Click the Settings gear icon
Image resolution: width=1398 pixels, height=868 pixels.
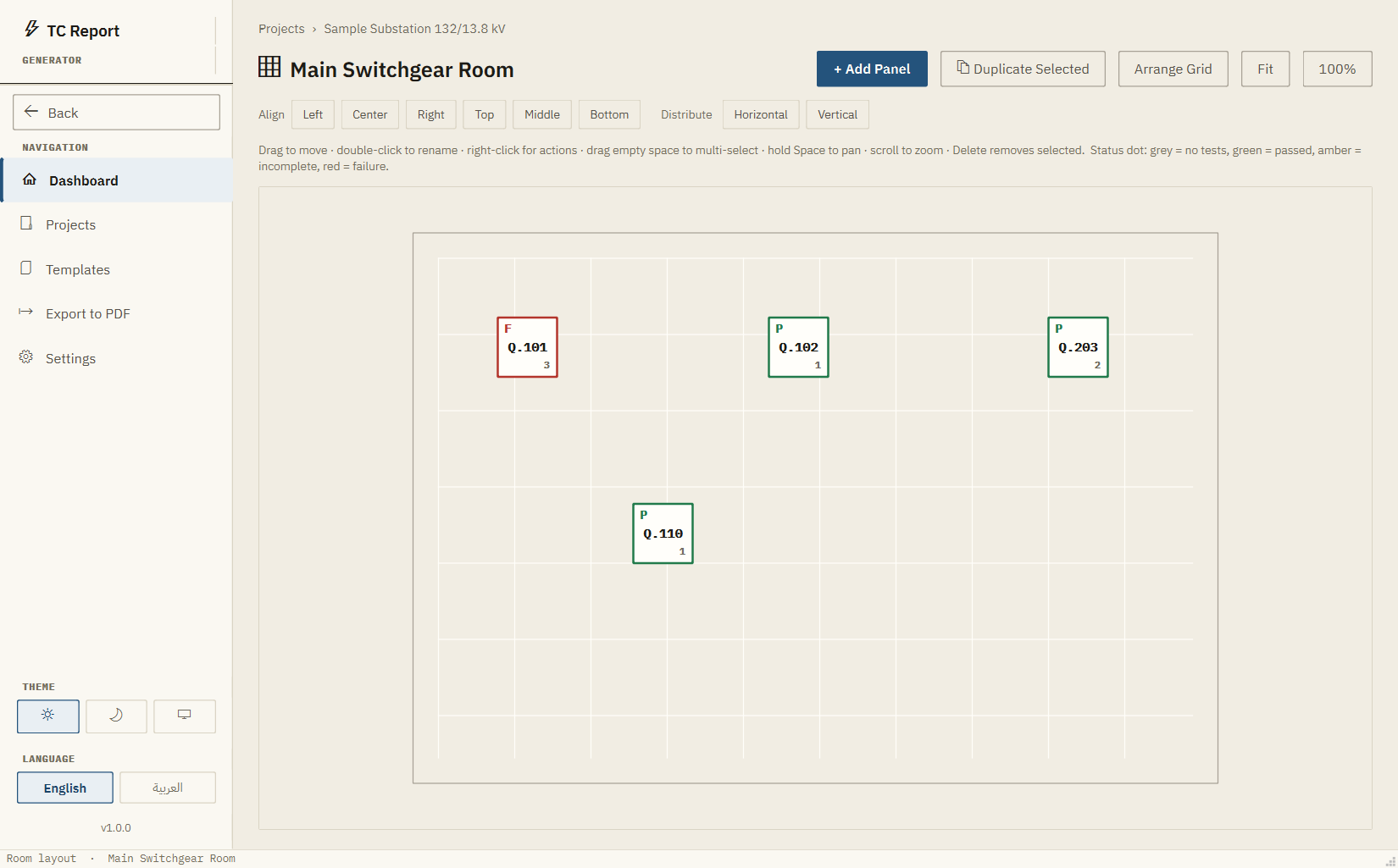click(26, 357)
